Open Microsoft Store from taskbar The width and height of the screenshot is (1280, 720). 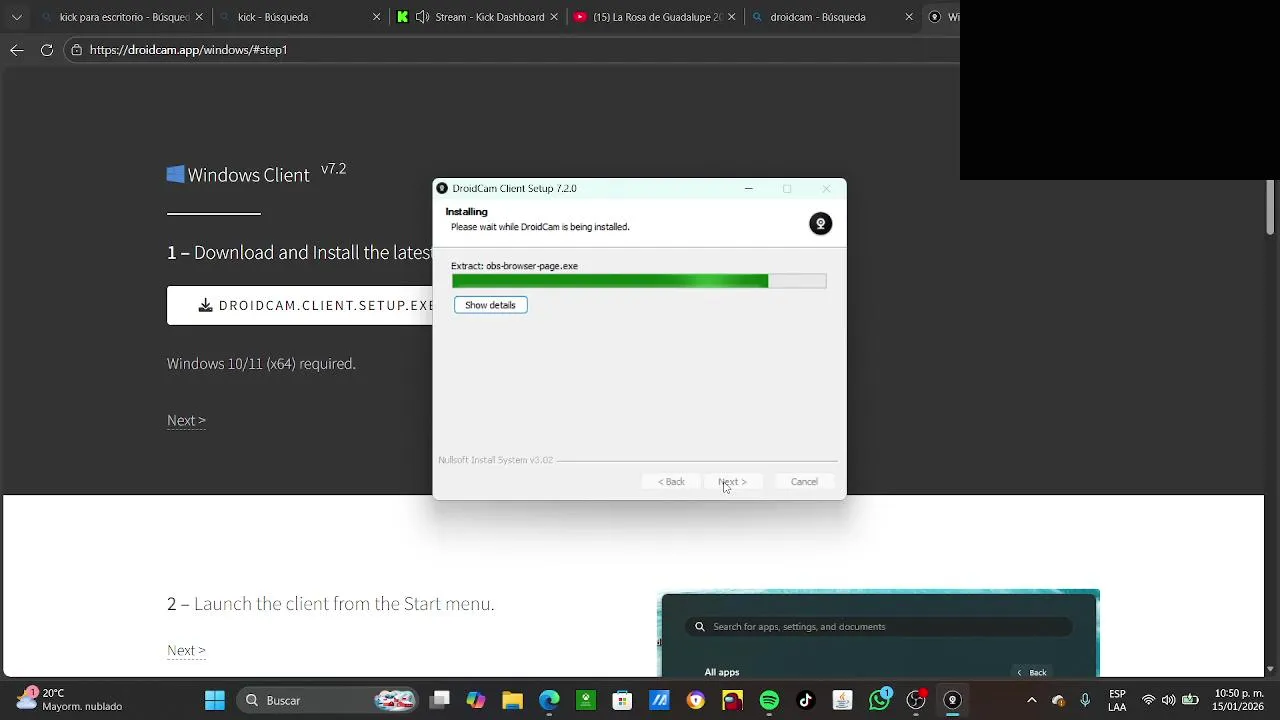pyautogui.click(x=622, y=700)
